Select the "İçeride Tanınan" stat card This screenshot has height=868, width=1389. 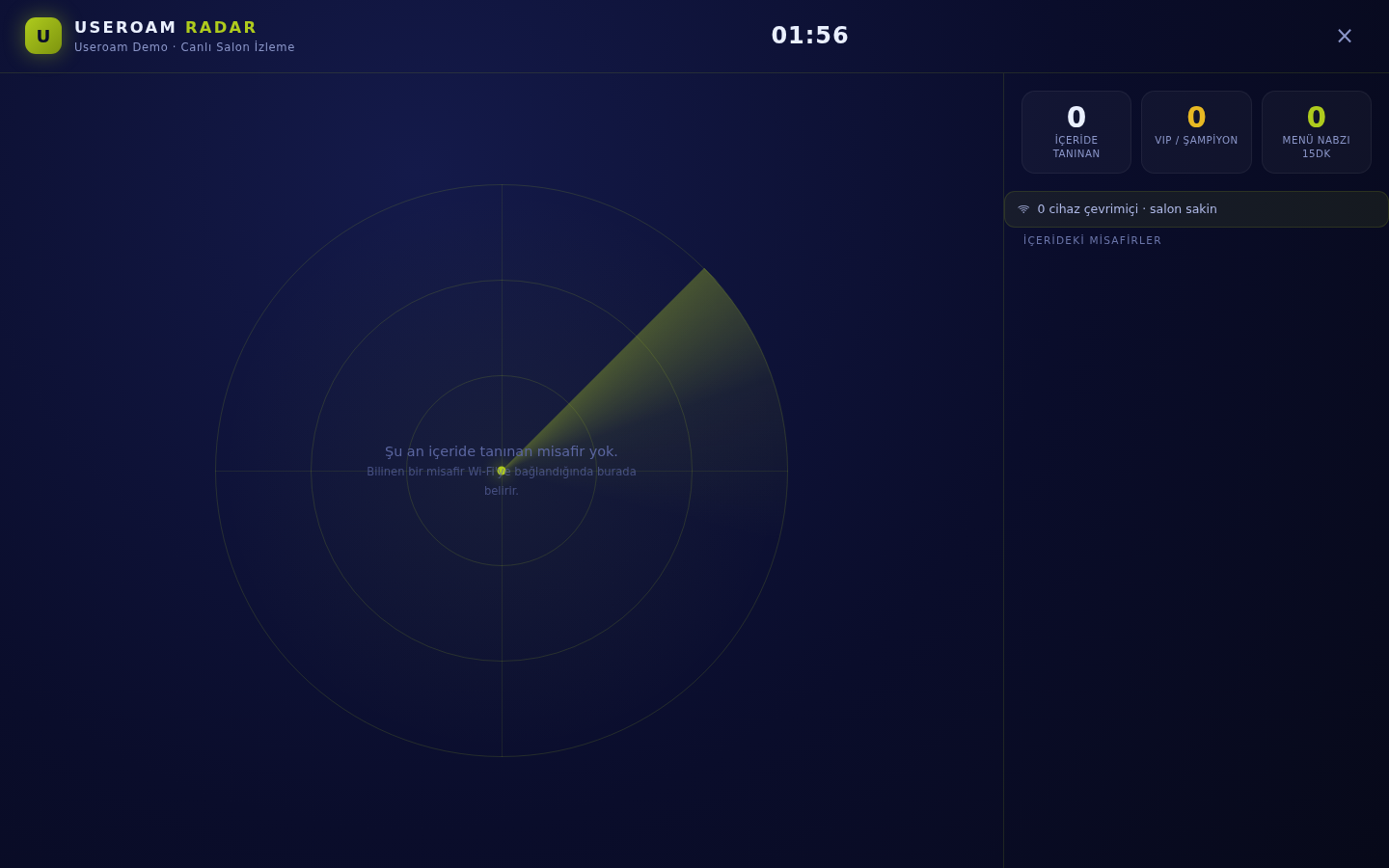[1076, 132]
